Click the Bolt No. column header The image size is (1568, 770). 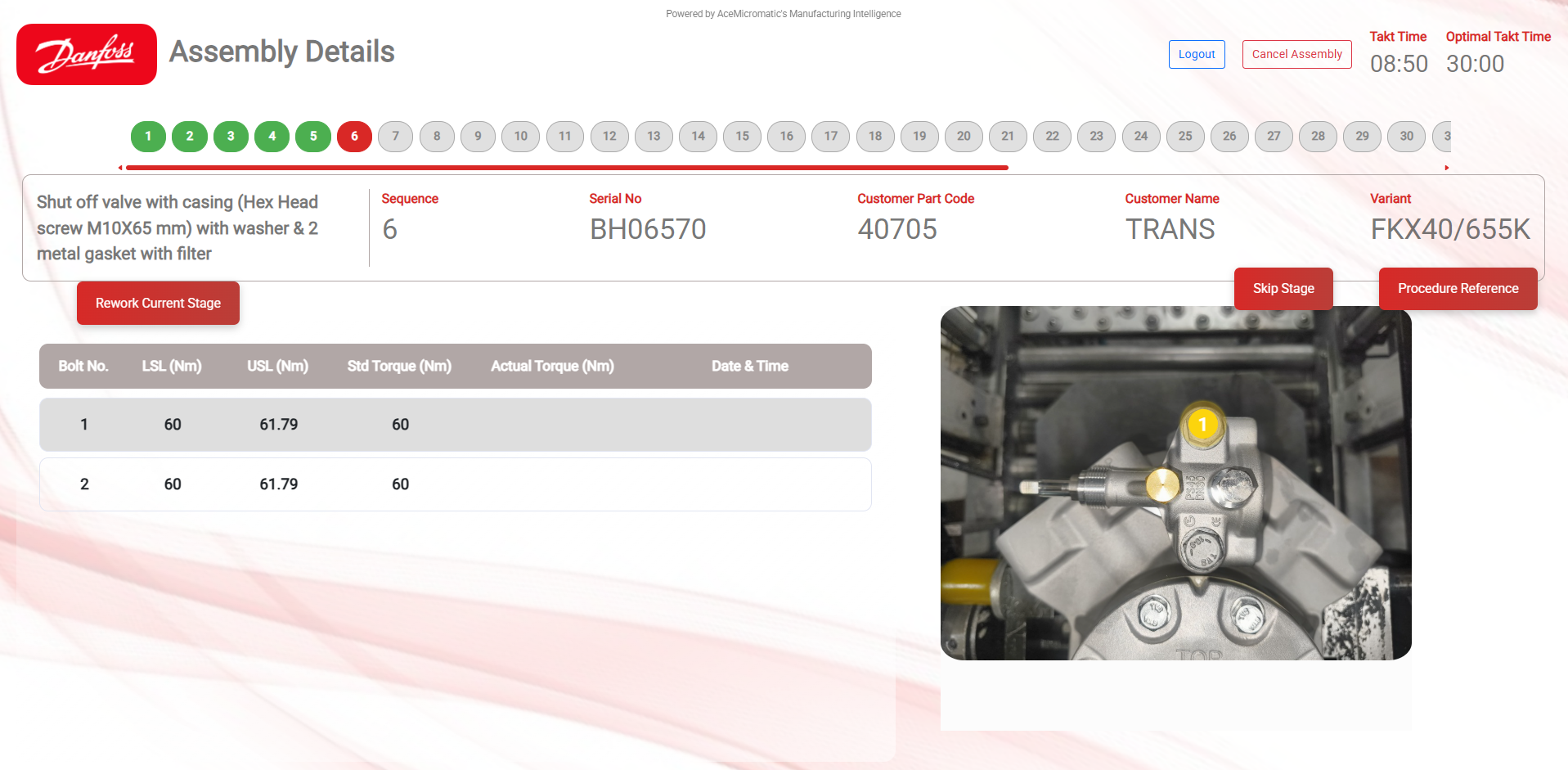83,366
